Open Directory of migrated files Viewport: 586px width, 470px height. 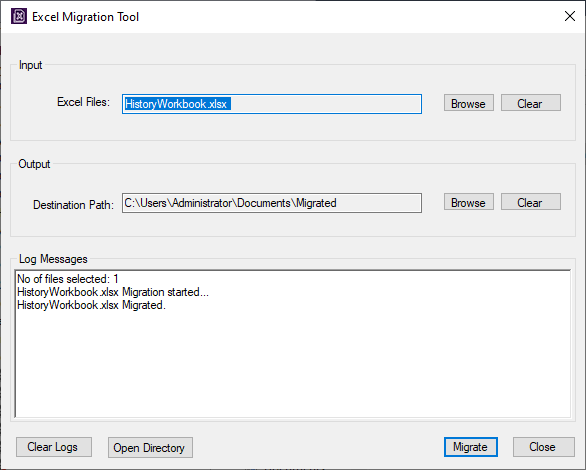[x=150, y=448]
